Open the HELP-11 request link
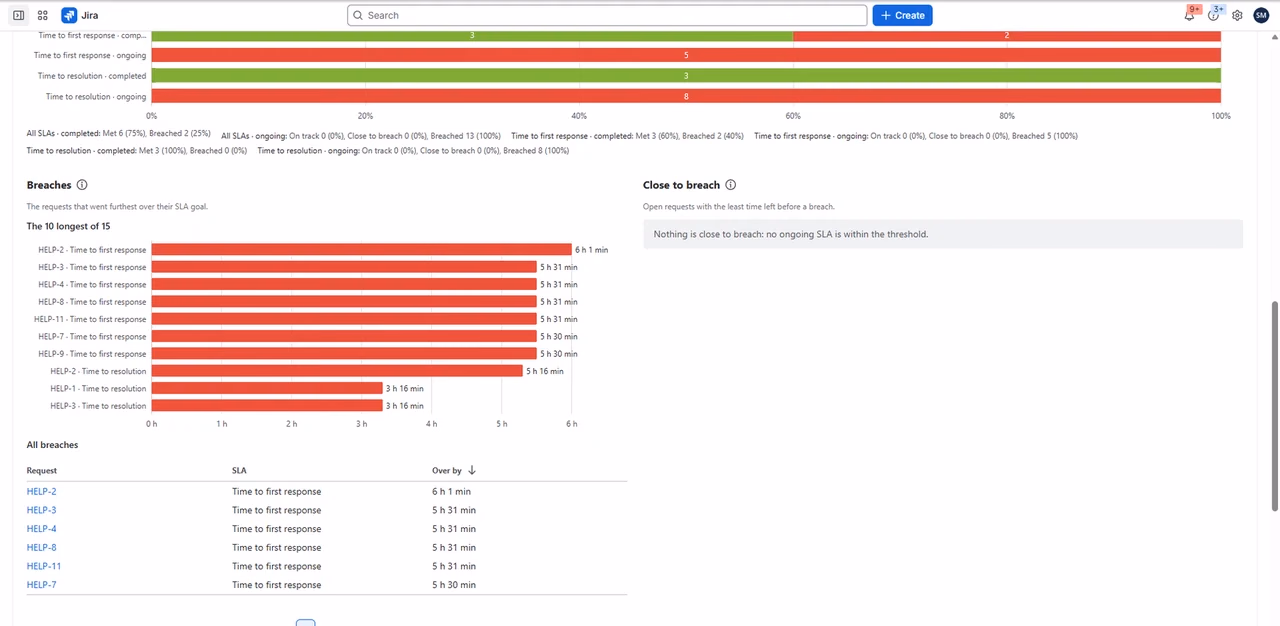Image resolution: width=1280 pixels, height=626 pixels. pos(44,566)
